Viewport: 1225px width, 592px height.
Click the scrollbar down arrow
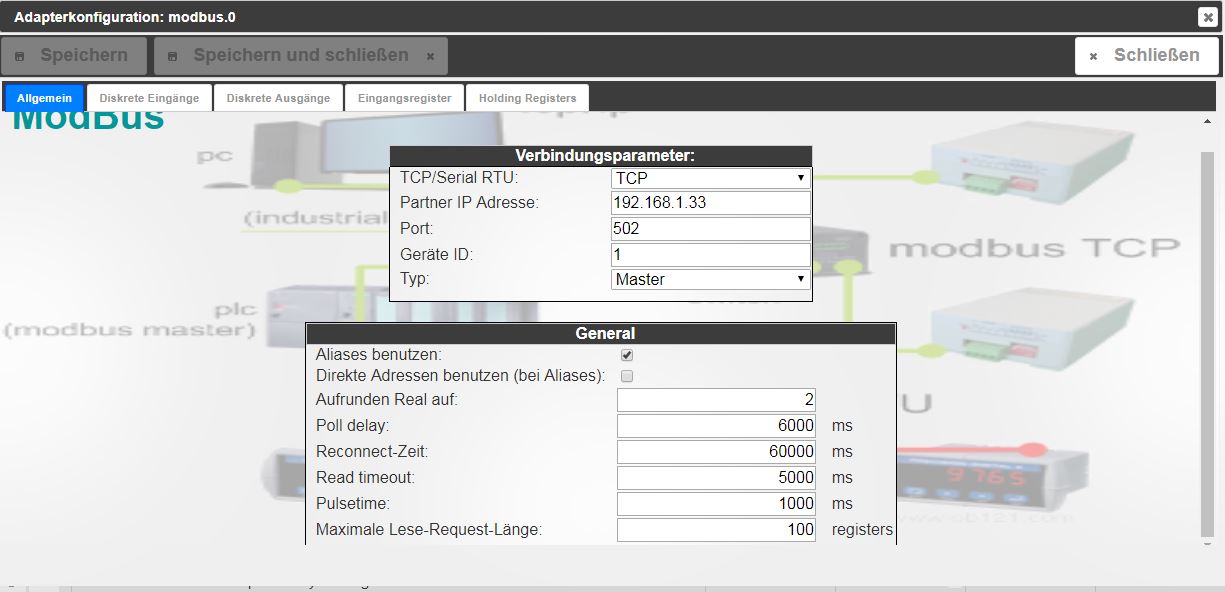pos(1207,546)
